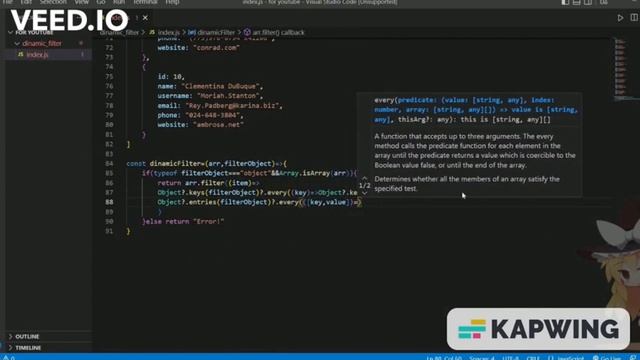640x360 pixels.
Task: Expand the OUTLINE panel
Action: (x=27, y=336)
